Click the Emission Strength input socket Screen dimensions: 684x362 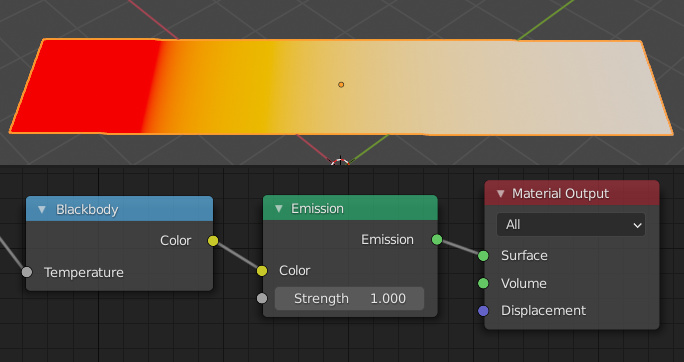[262, 298]
